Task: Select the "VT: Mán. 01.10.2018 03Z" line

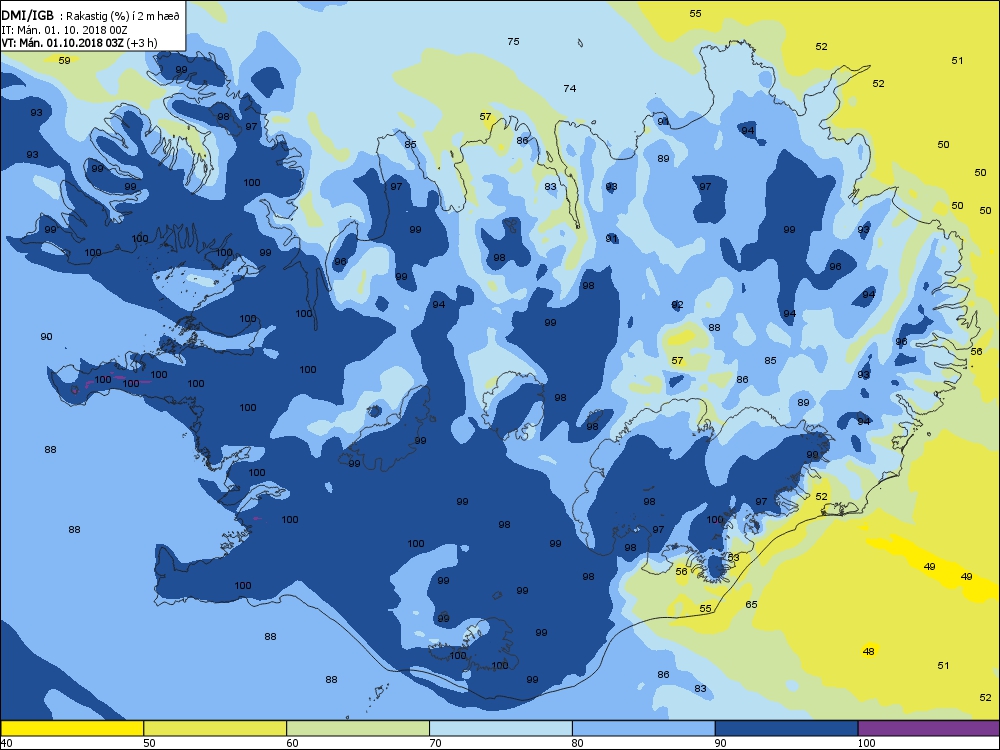Action: point(62,43)
